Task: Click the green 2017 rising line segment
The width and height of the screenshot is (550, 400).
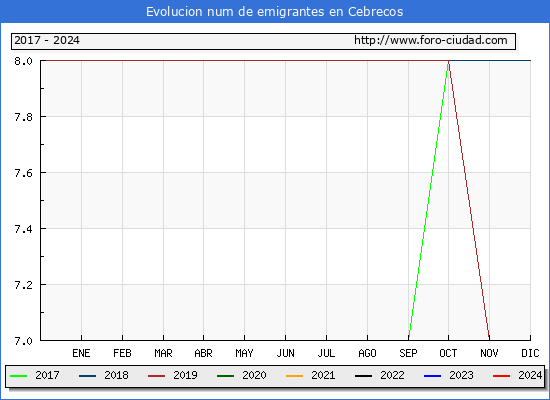Action: click(x=428, y=200)
